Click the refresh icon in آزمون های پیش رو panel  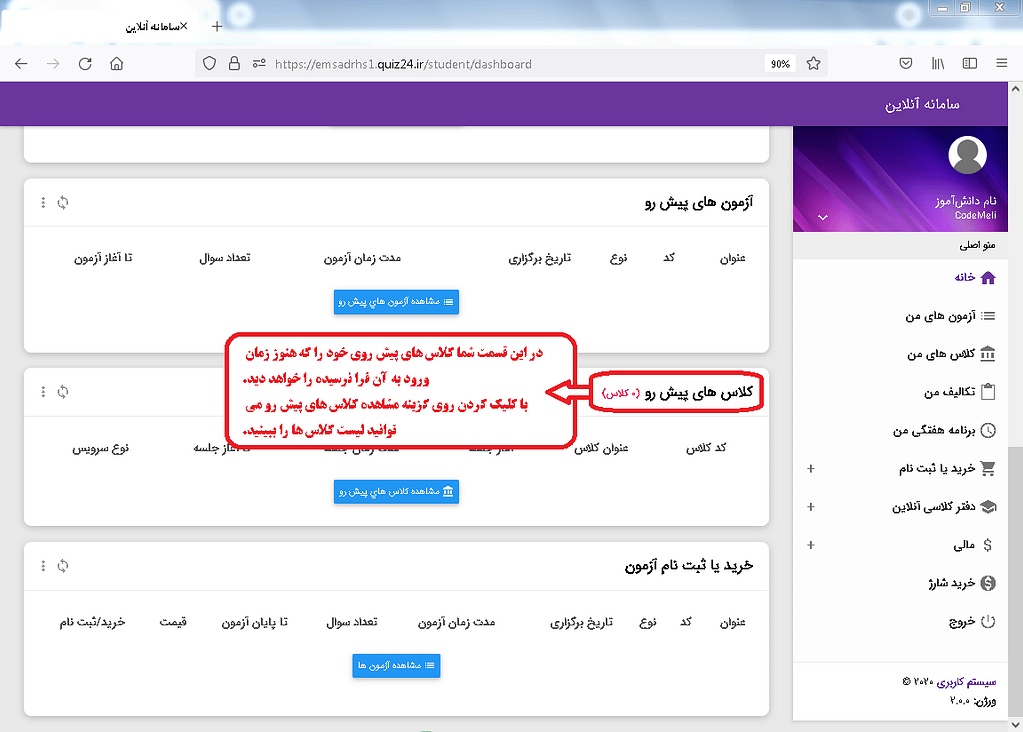point(63,203)
